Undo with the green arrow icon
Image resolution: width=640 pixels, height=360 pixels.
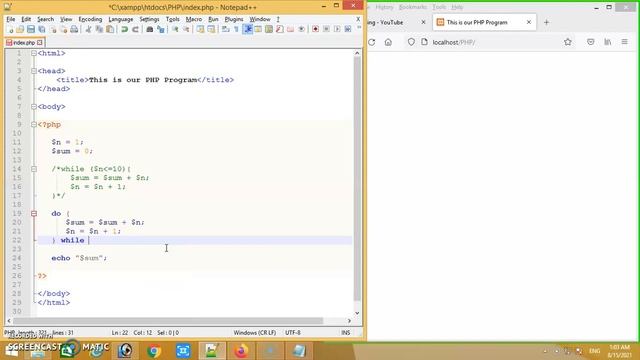tap(124, 29)
